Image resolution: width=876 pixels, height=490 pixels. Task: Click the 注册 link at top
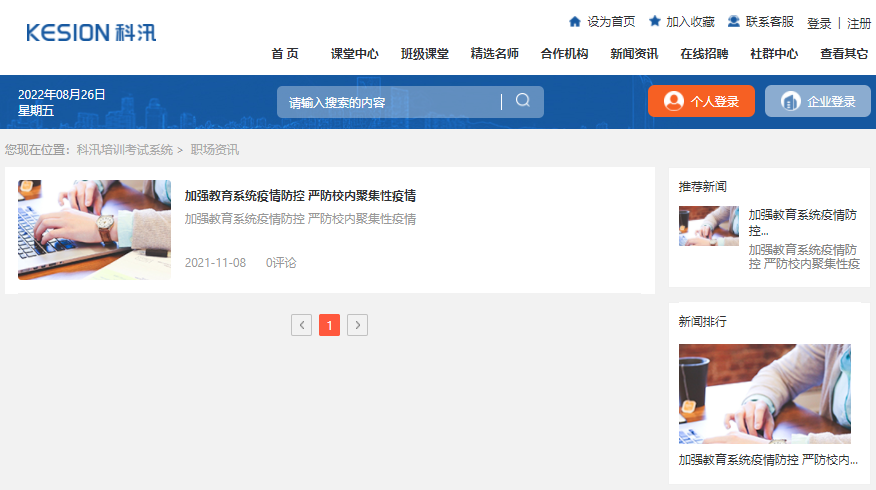coord(859,23)
